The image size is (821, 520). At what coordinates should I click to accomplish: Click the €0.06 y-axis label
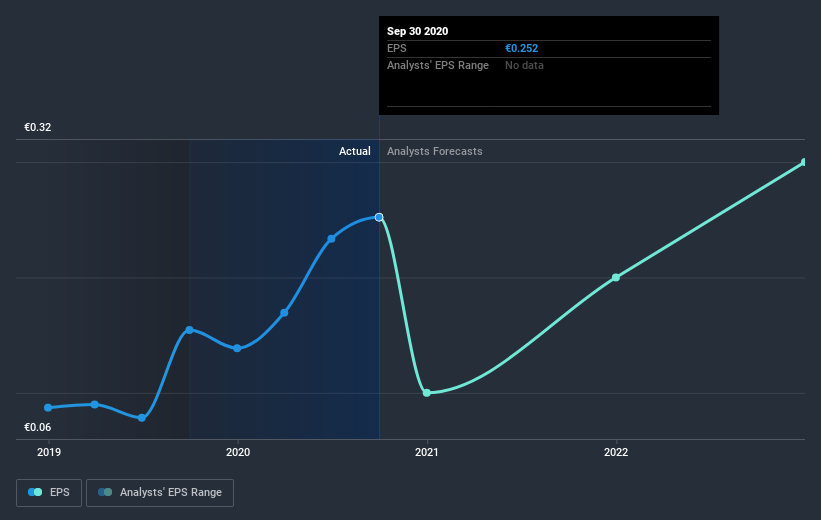(x=38, y=427)
